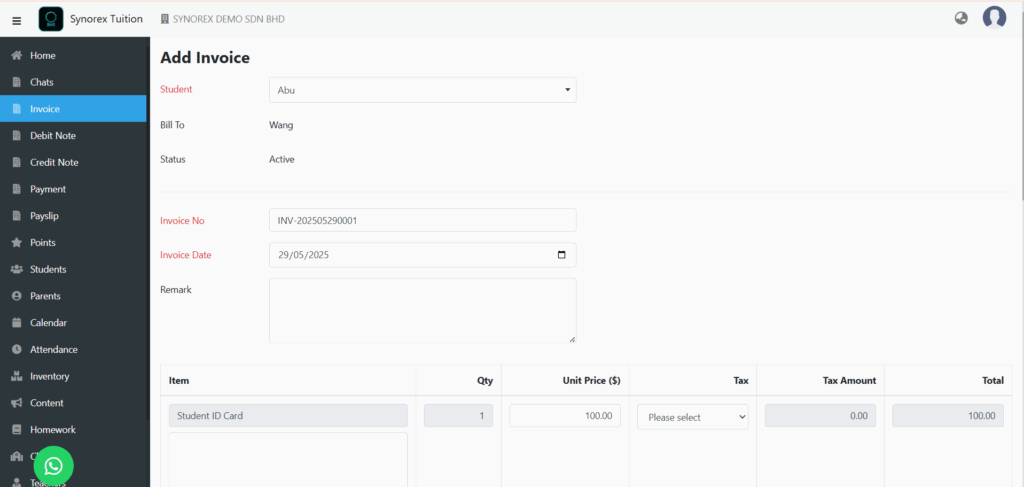The image size is (1024, 487).
Task: Open the Student dropdown showing Abu
Action: [x=423, y=90]
